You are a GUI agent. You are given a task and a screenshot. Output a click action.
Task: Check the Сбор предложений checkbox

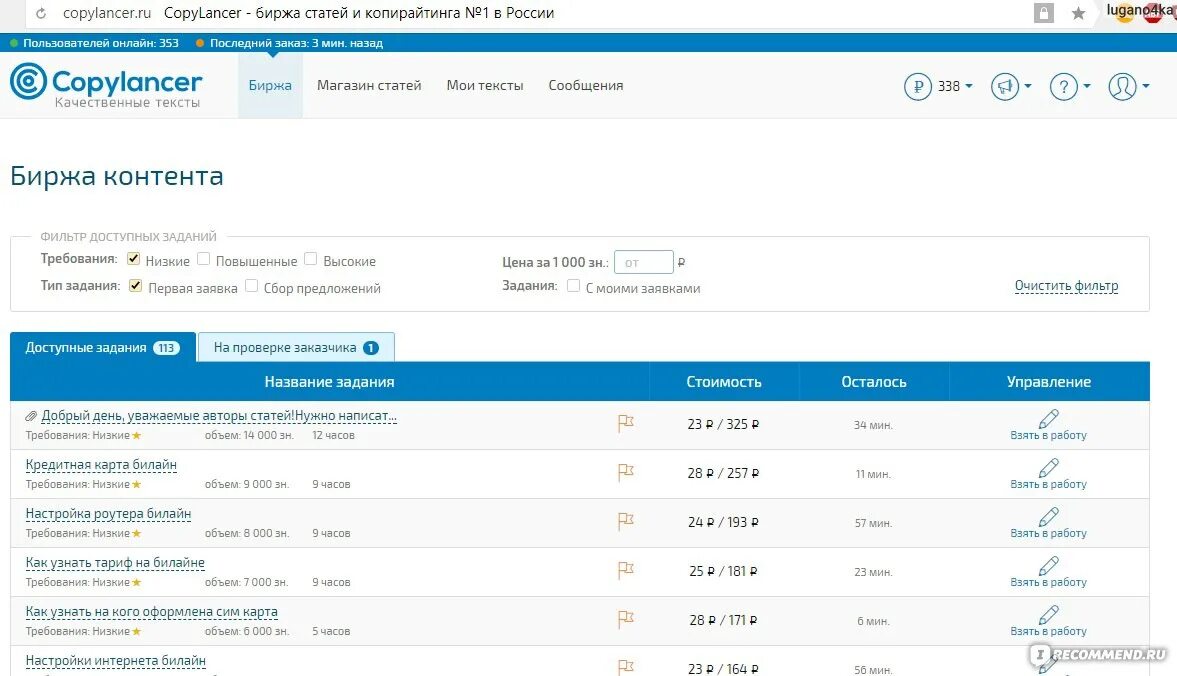(x=251, y=286)
